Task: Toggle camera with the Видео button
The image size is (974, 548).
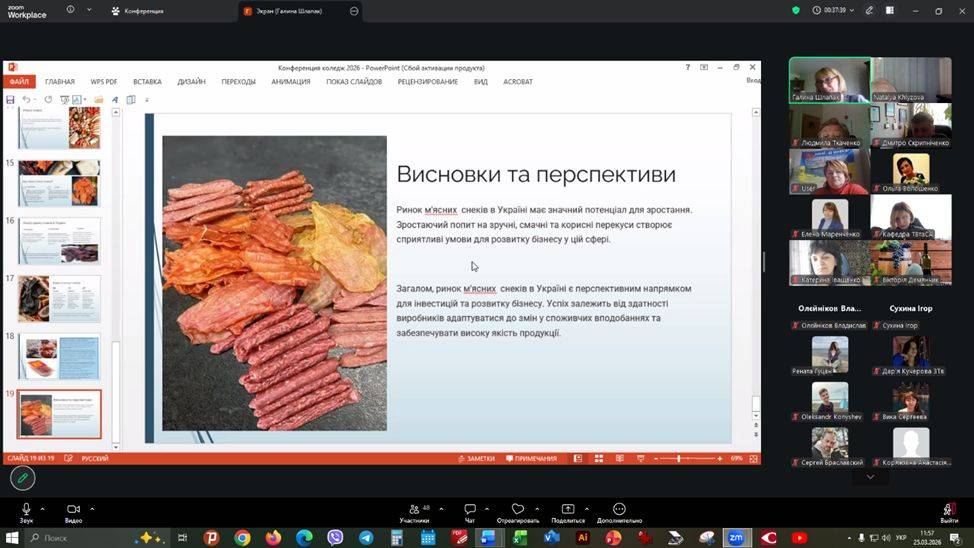Action: tap(73, 510)
